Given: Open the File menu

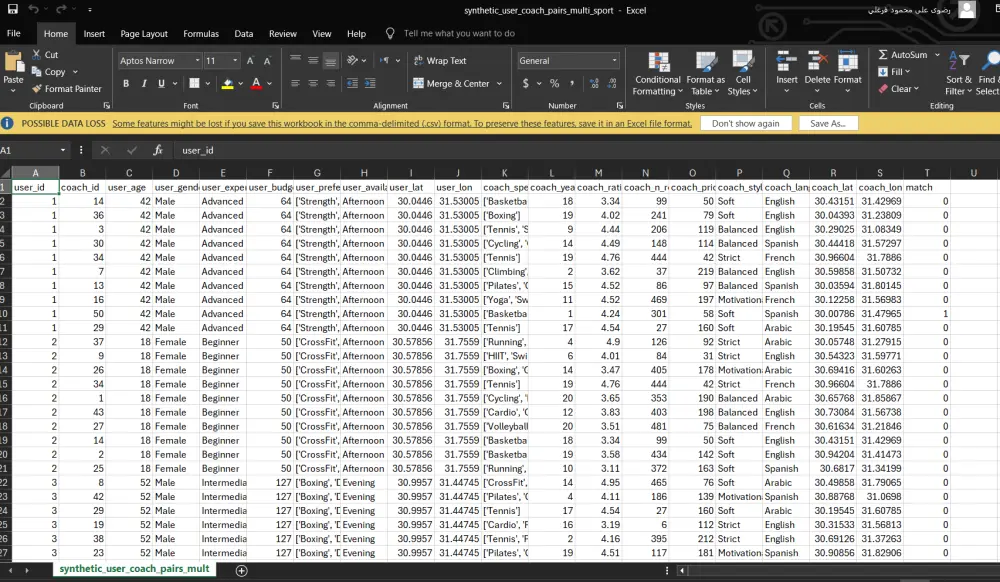Looking at the screenshot, I should tap(13, 33).
